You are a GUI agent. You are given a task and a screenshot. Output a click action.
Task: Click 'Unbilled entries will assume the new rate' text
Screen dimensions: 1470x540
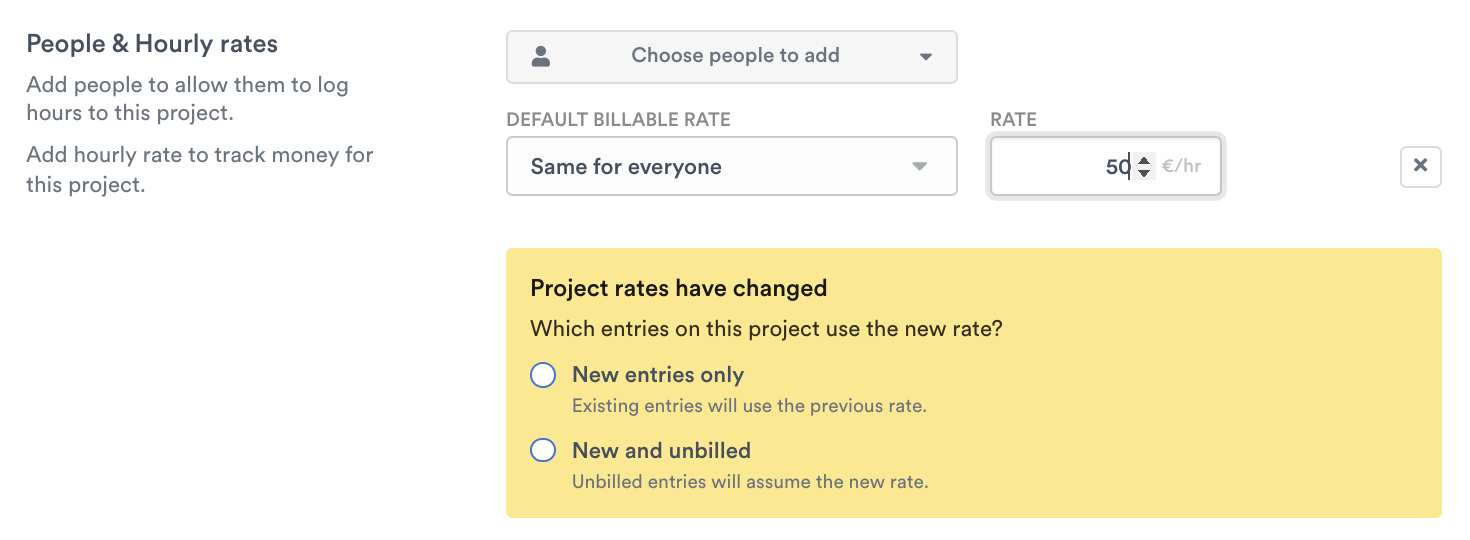tap(750, 482)
